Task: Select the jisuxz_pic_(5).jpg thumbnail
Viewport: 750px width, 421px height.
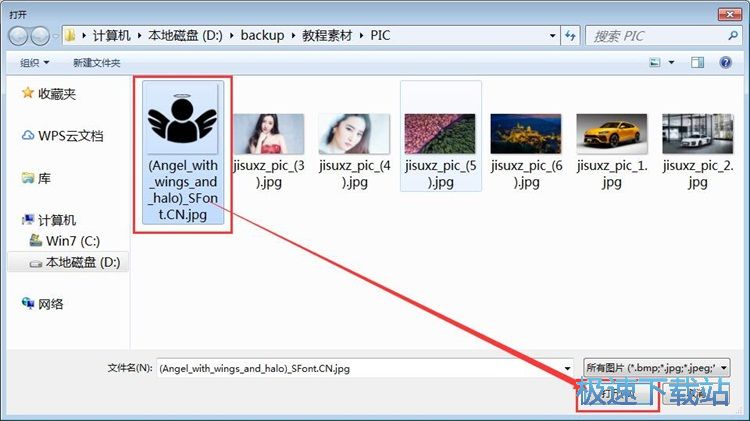Action: [440, 133]
